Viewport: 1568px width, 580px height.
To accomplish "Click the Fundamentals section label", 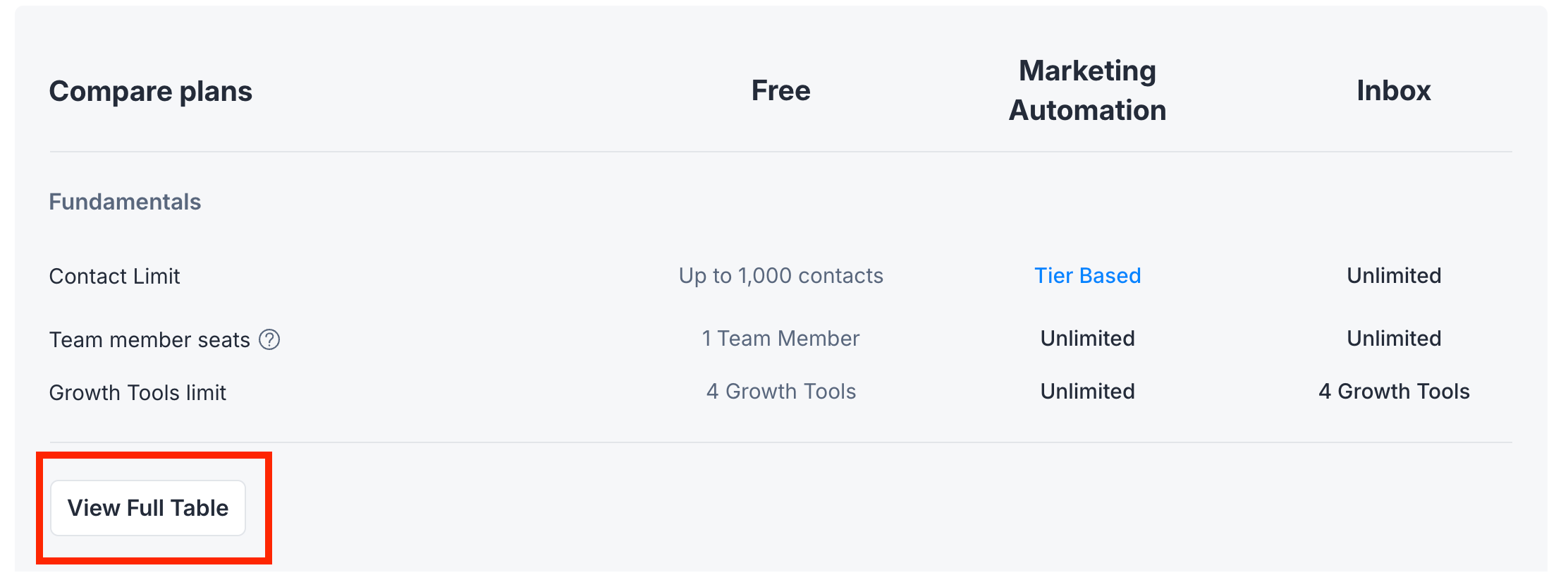I will 125,202.
